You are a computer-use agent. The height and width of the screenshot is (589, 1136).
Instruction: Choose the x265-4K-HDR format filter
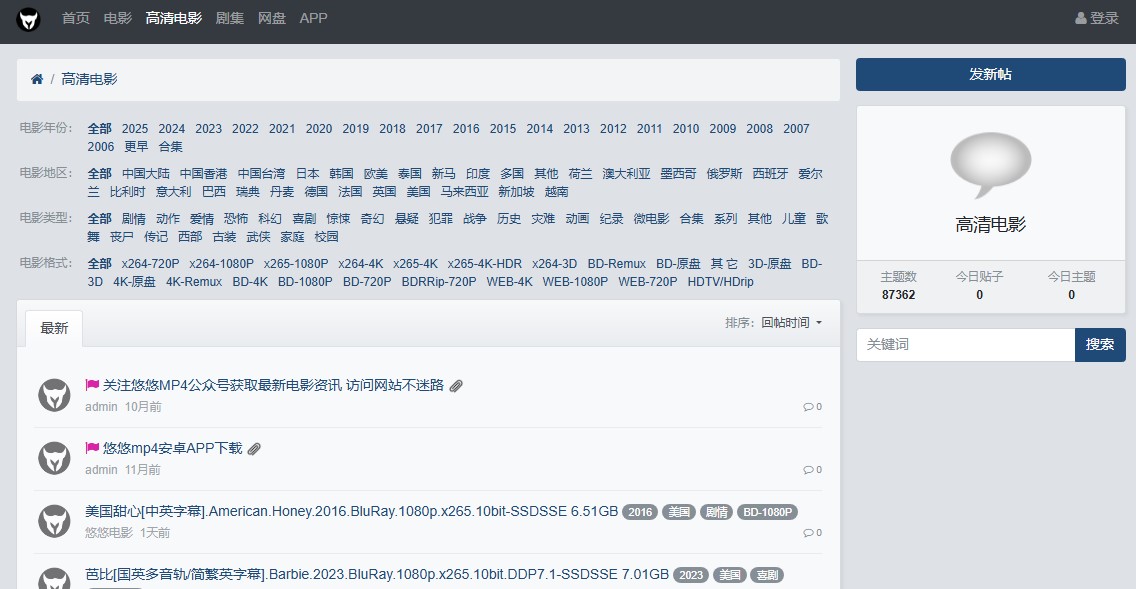pos(484,263)
